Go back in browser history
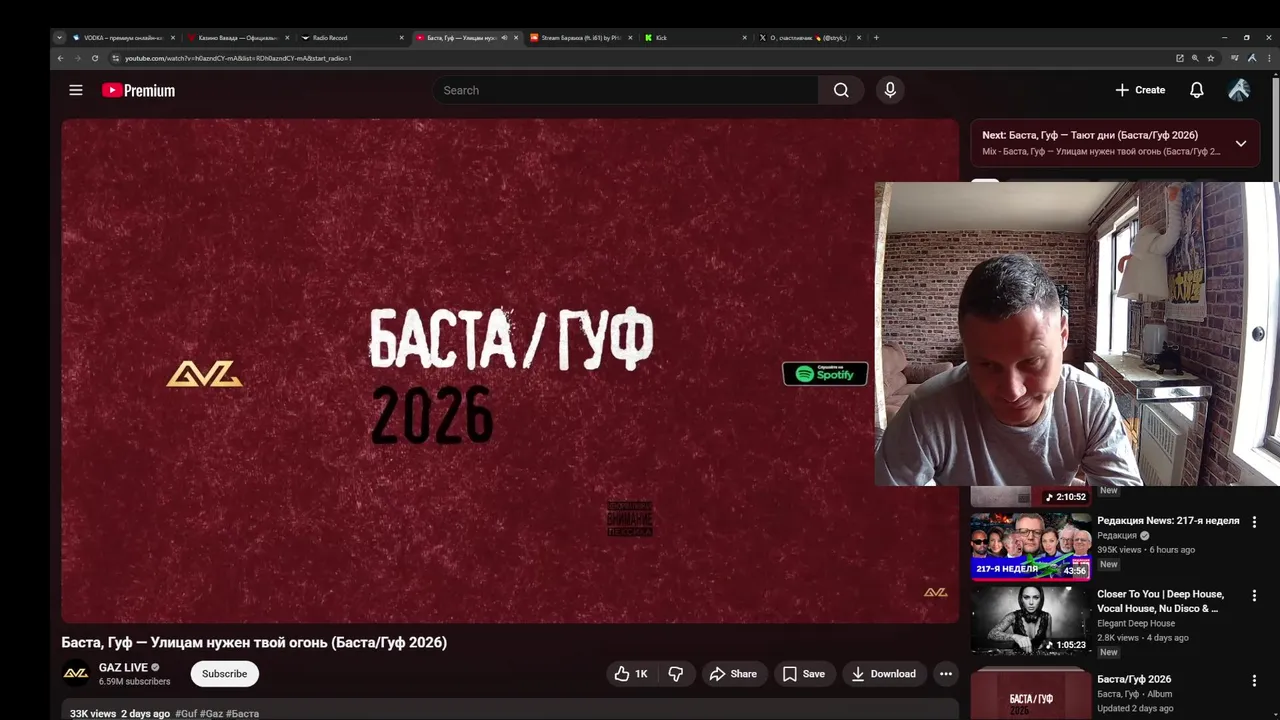 (60, 58)
